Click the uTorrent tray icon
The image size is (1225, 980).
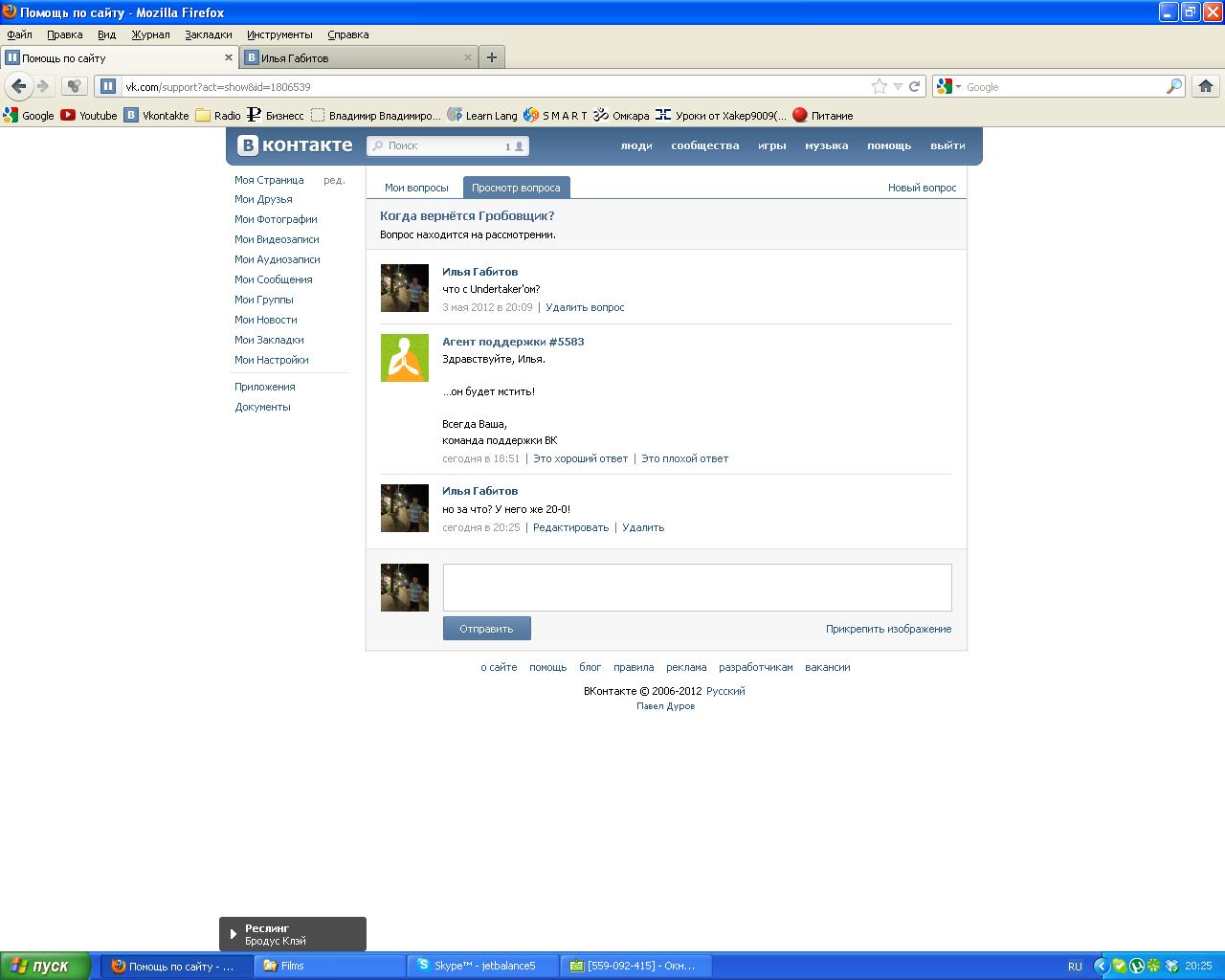[1136, 966]
